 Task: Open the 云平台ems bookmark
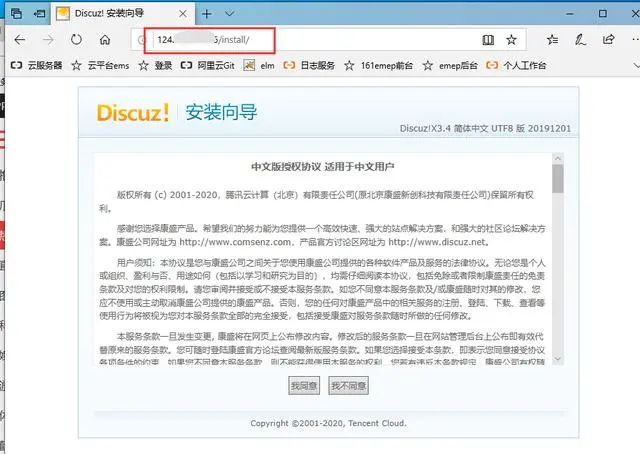click(x=100, y=65)
